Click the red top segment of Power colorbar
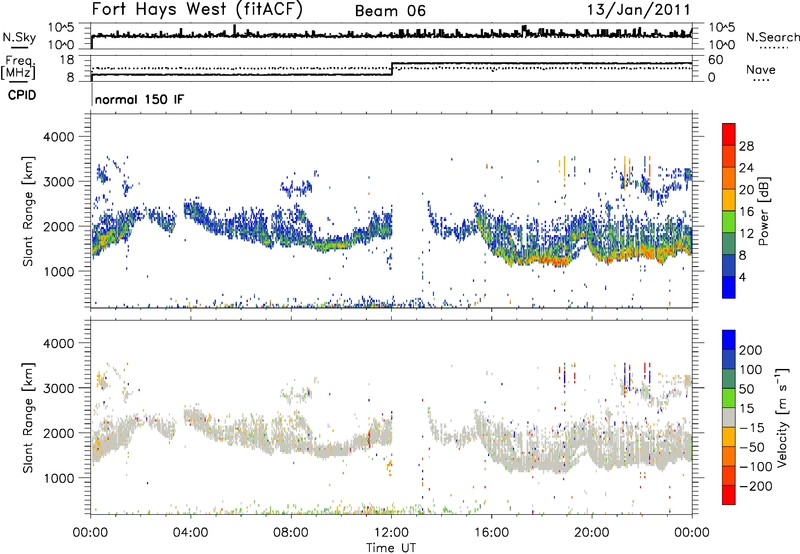800x554 pixels. click(x=729, y=134)
